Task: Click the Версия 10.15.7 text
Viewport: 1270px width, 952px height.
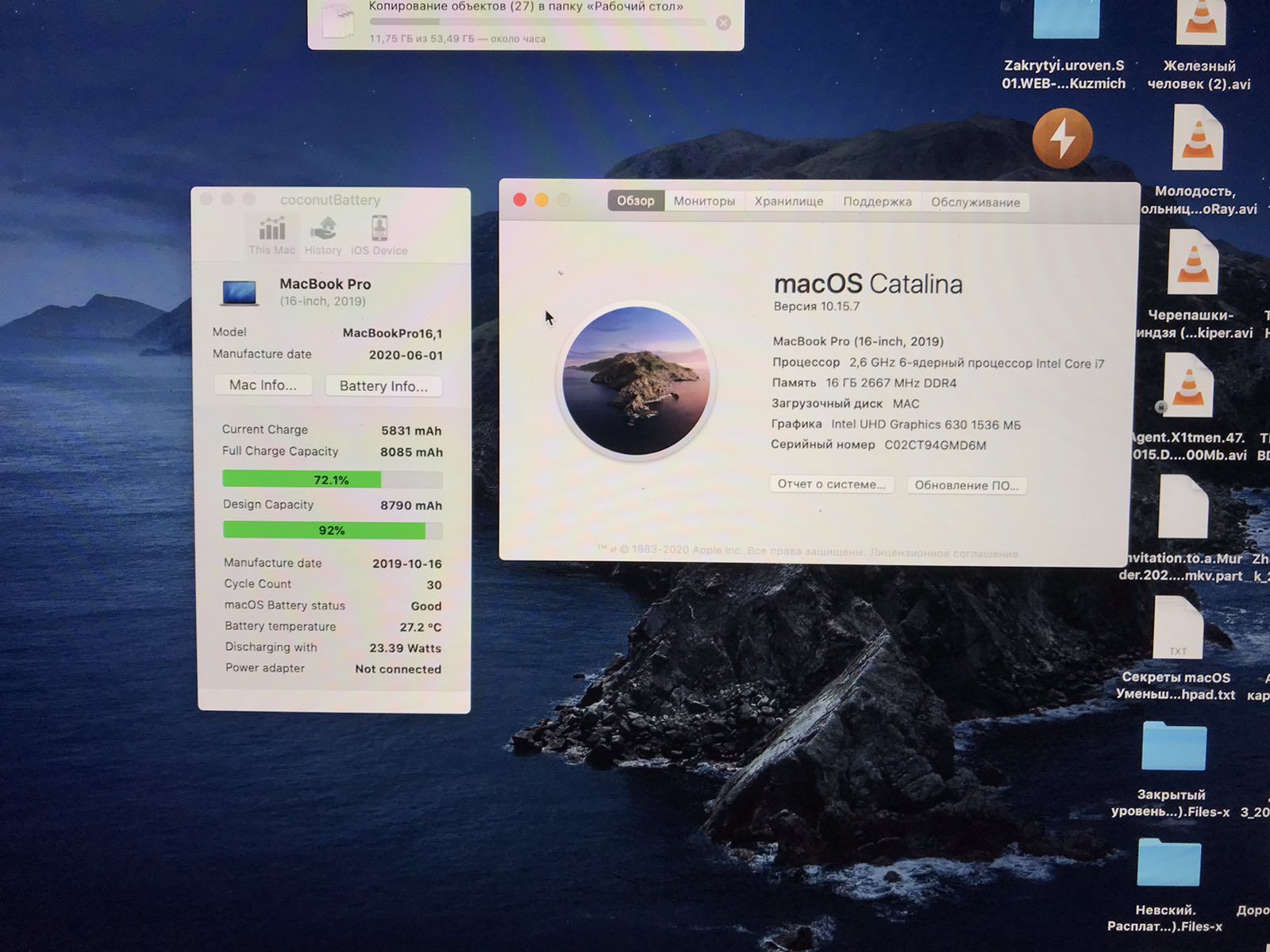Action: click(x=817, y=306)
